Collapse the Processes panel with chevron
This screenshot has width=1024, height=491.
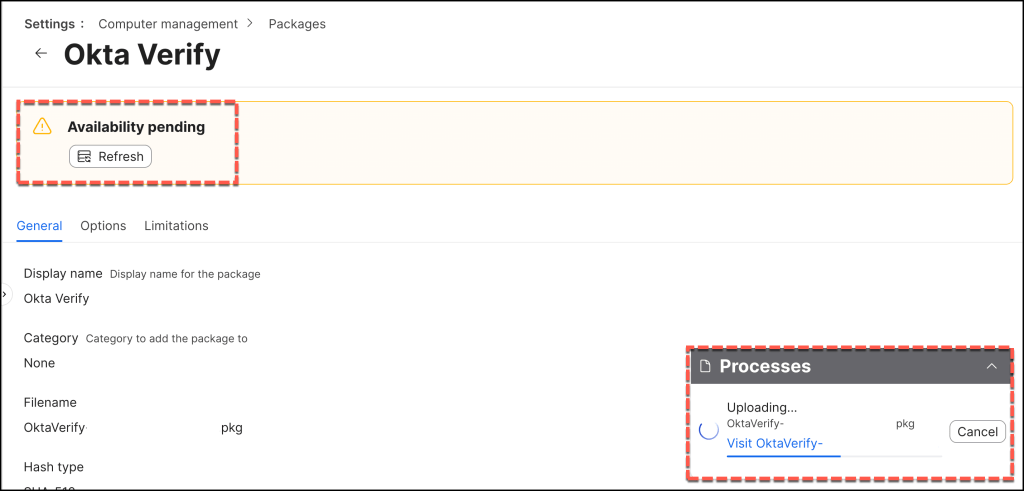tap(991, 366)
